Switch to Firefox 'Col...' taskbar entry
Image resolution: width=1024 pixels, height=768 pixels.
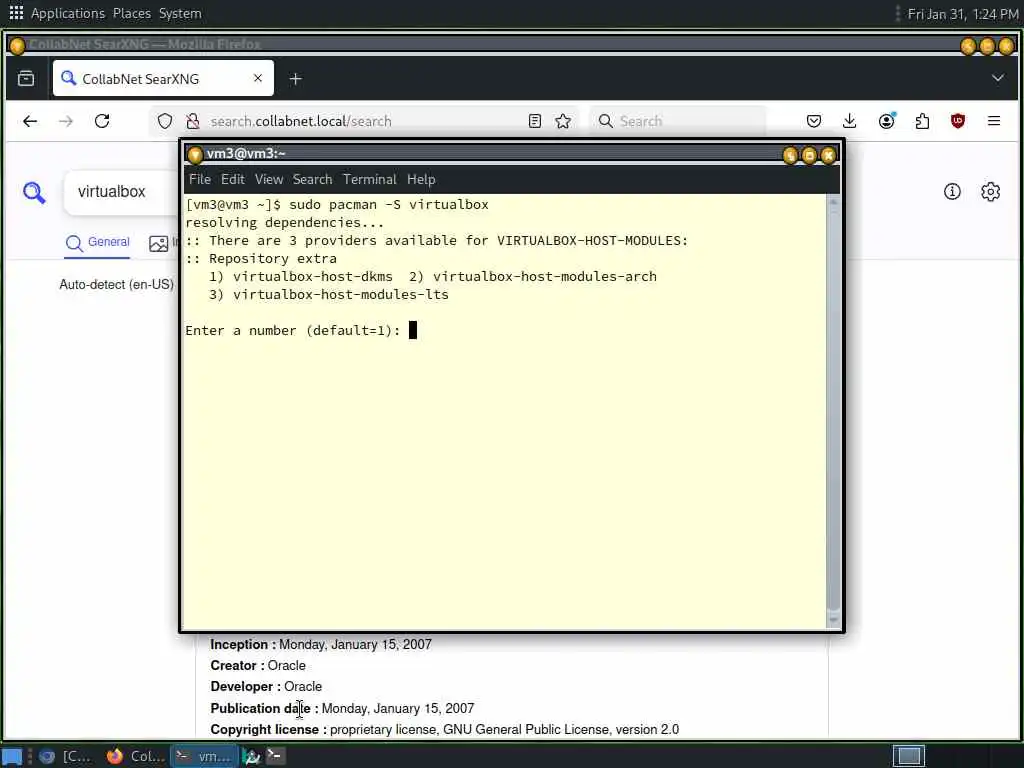pos(136,756)
